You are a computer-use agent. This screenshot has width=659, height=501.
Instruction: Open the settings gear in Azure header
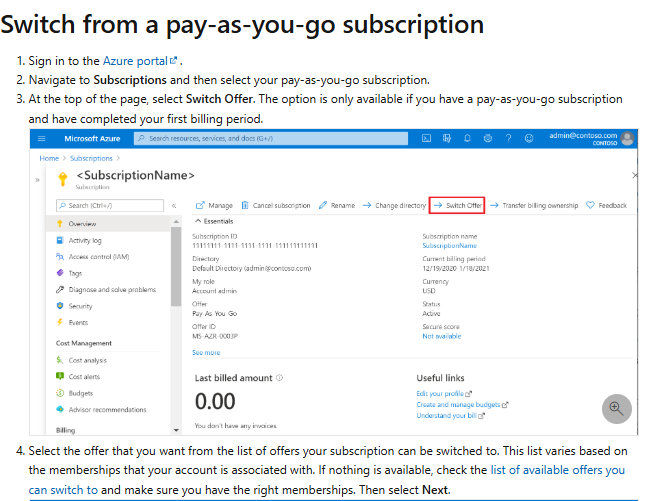click(x=488, y=138)
